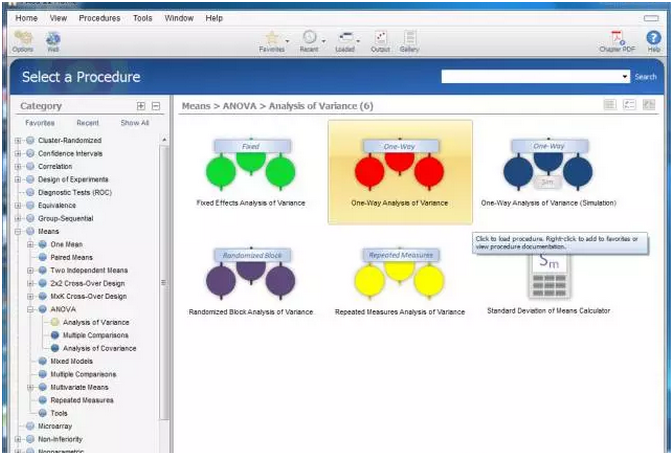Open the Gallery toolbar icon
671x453 pixels.
click(x=409, y=38)
